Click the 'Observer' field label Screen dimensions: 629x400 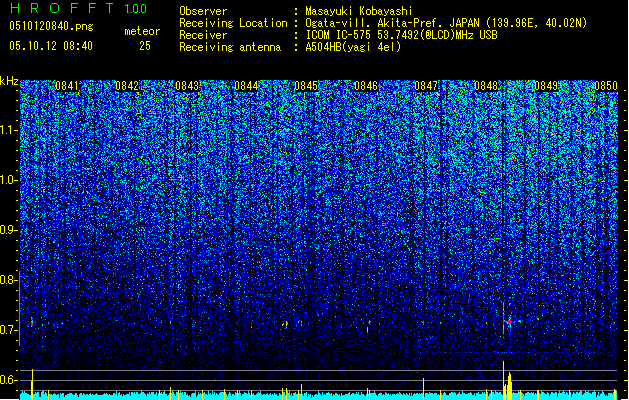[203, 11]
